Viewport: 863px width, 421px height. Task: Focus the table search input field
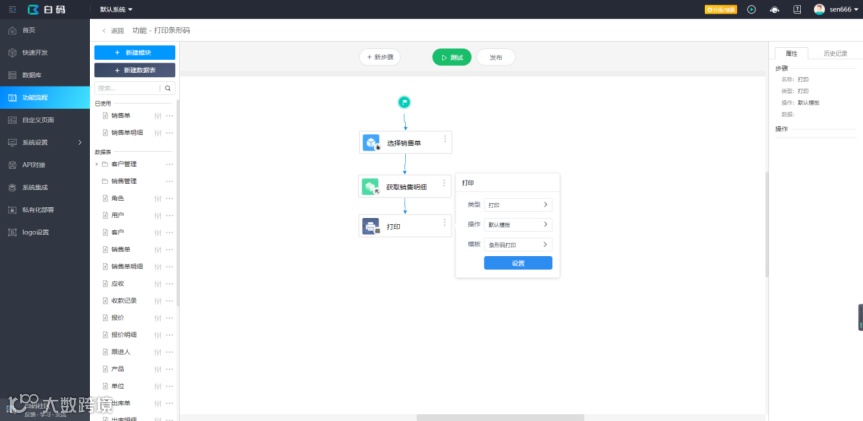point(127,88)
